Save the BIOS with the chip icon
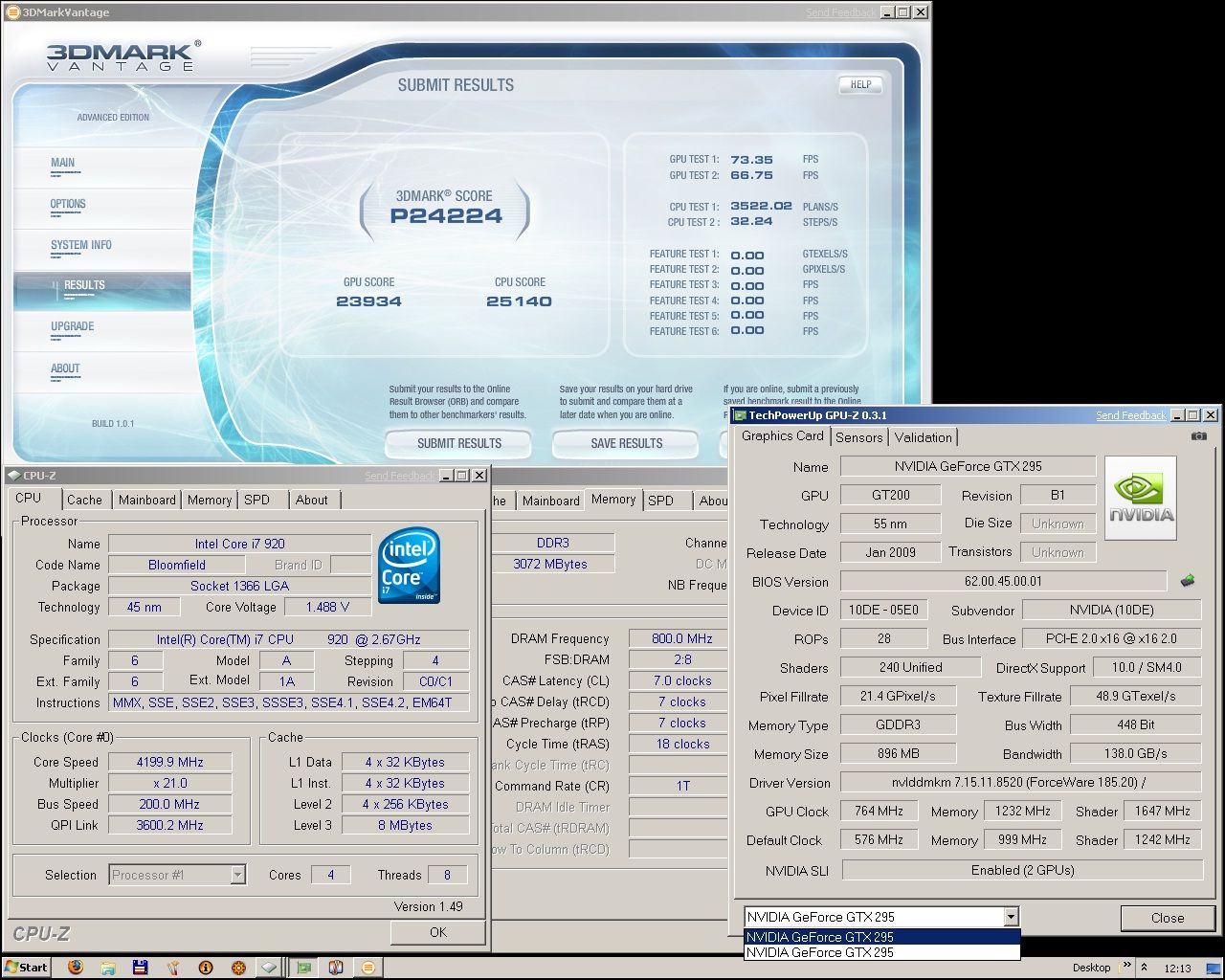The image size is (1225, 980). [1188, 581]
